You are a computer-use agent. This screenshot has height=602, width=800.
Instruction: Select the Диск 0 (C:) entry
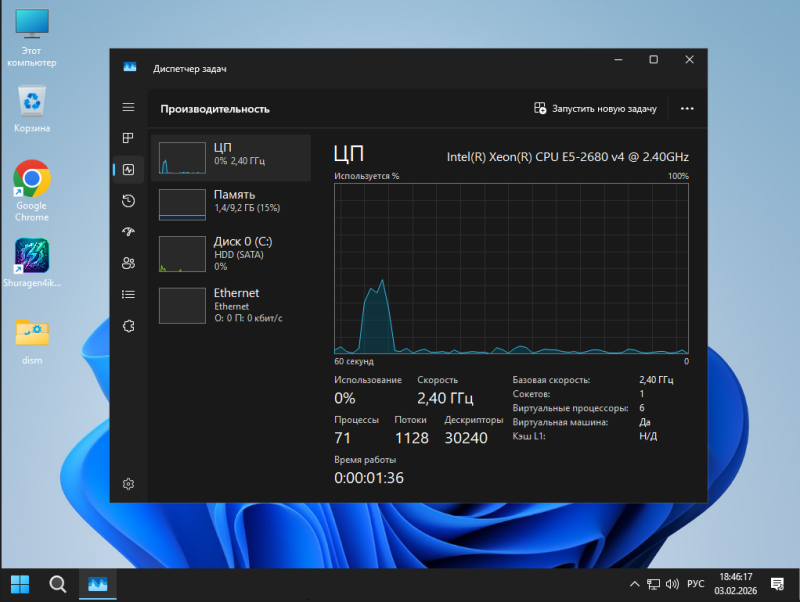point(231,254)
